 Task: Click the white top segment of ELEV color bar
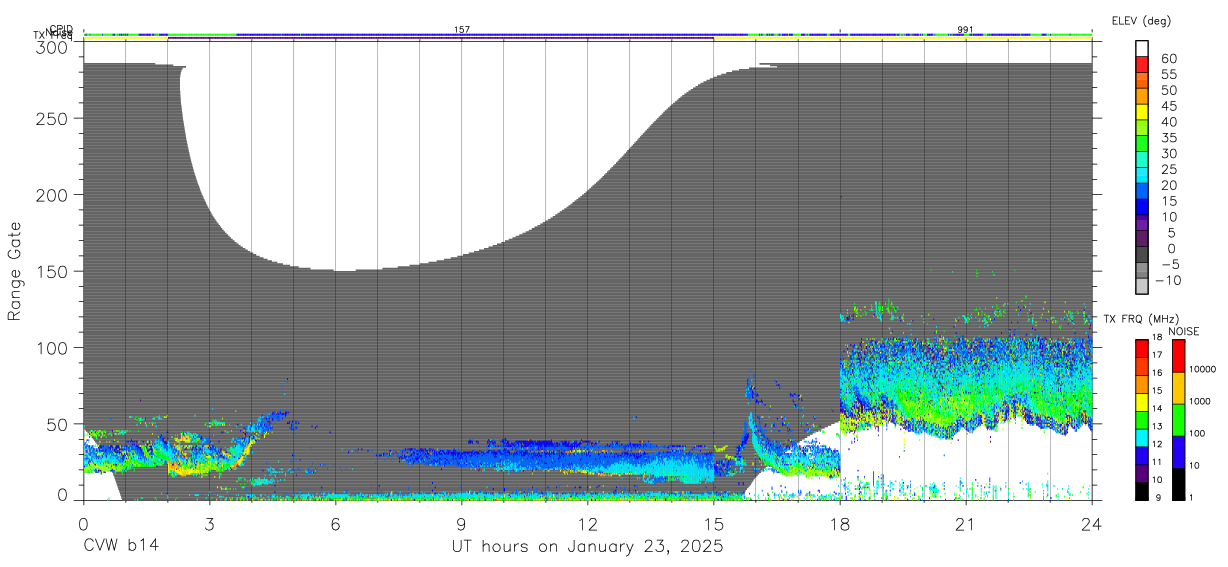point(1142,48)
